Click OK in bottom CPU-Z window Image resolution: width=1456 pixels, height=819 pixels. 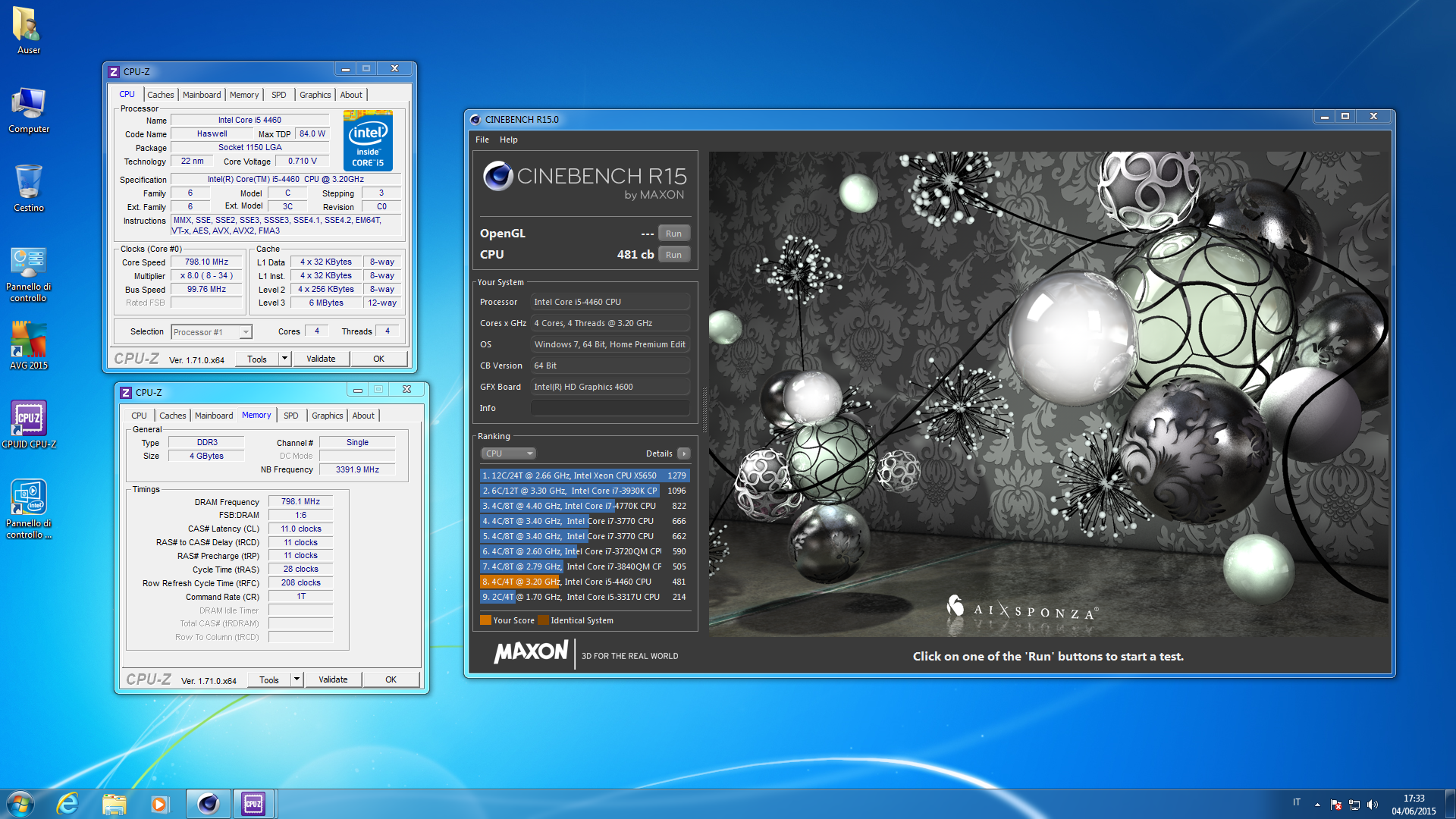tap(391, 680)
